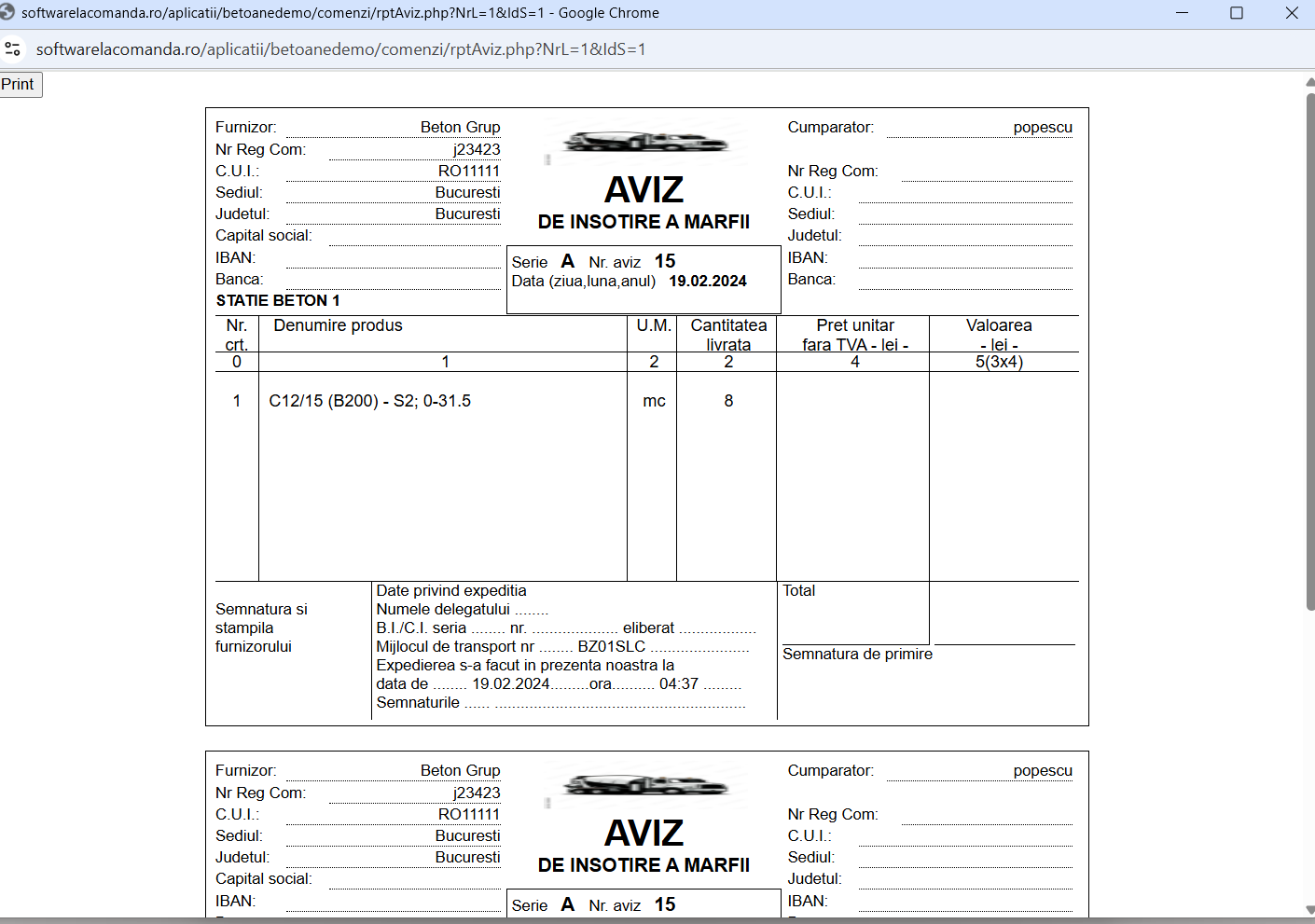
Task: Click the supplier name Beton Grup in second aviz
Action: (x=460, y=770)
